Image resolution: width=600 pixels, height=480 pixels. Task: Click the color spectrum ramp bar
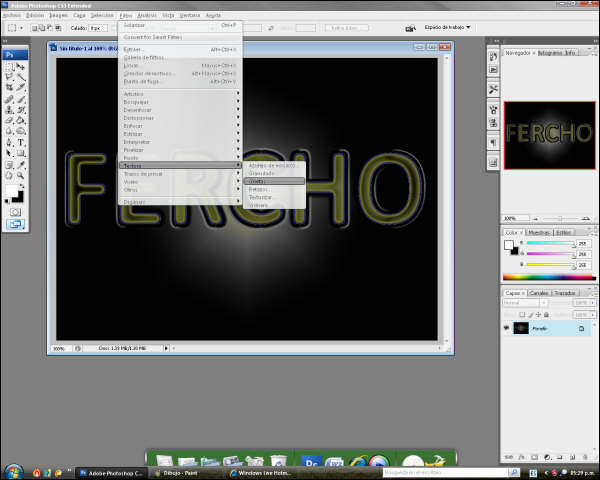[549, 278]
